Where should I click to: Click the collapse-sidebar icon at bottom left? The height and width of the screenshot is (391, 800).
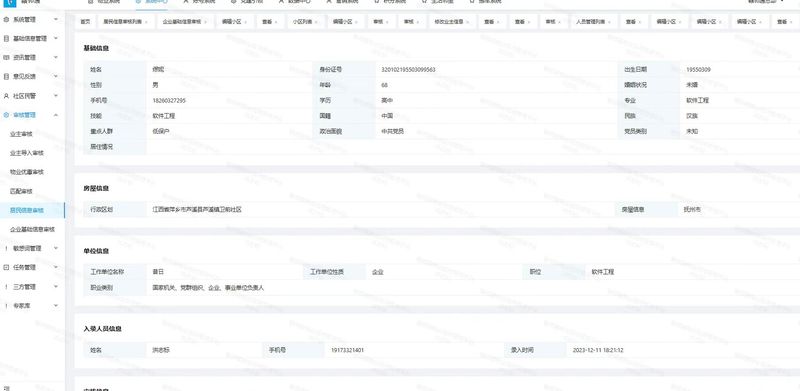pyautogui.click(x=6, y=388)
